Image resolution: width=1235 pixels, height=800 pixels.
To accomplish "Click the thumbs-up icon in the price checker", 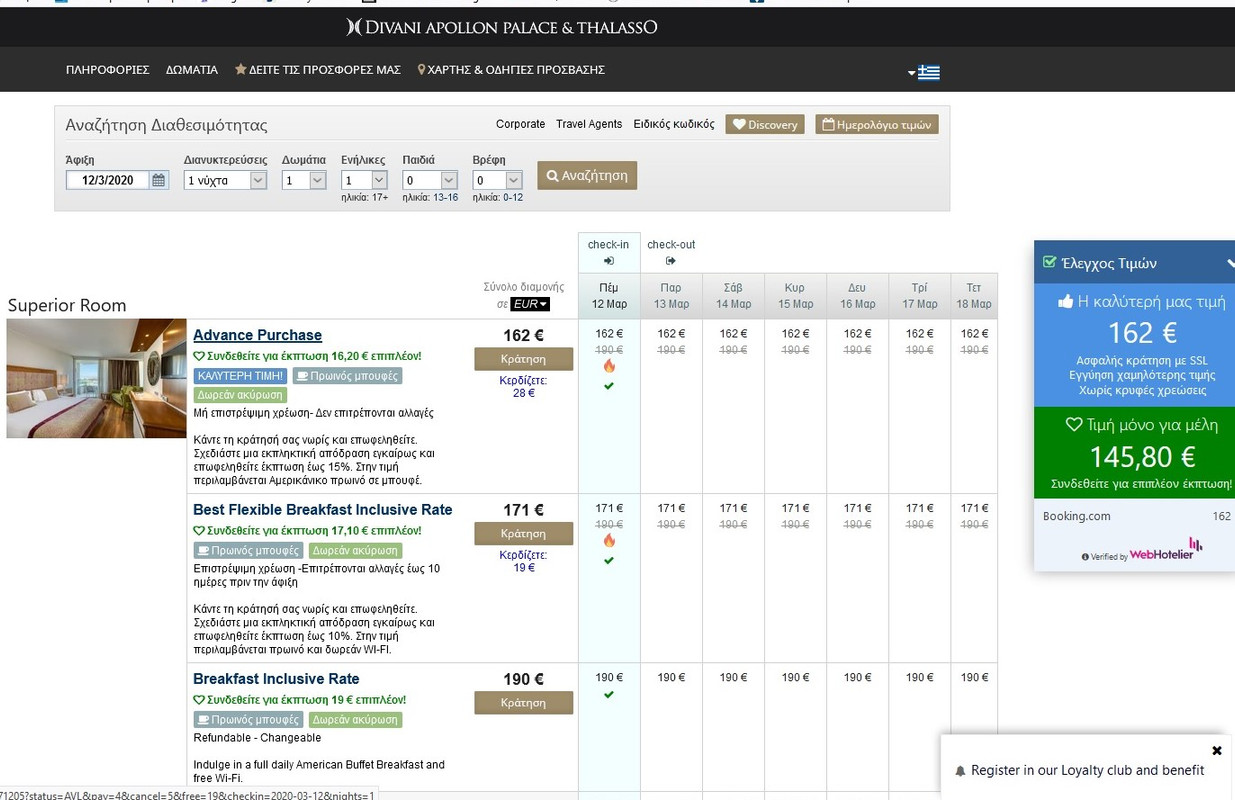I will [x=1065, y=301].
